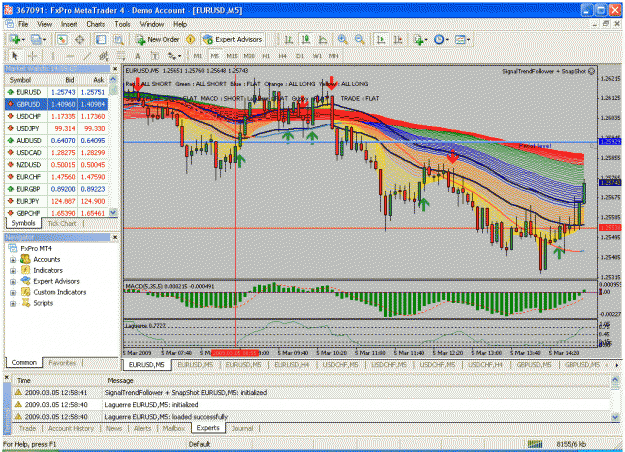Open the Profiles dropdown arrow
This screenshot has height=452, width=625.
coord(44,39)
